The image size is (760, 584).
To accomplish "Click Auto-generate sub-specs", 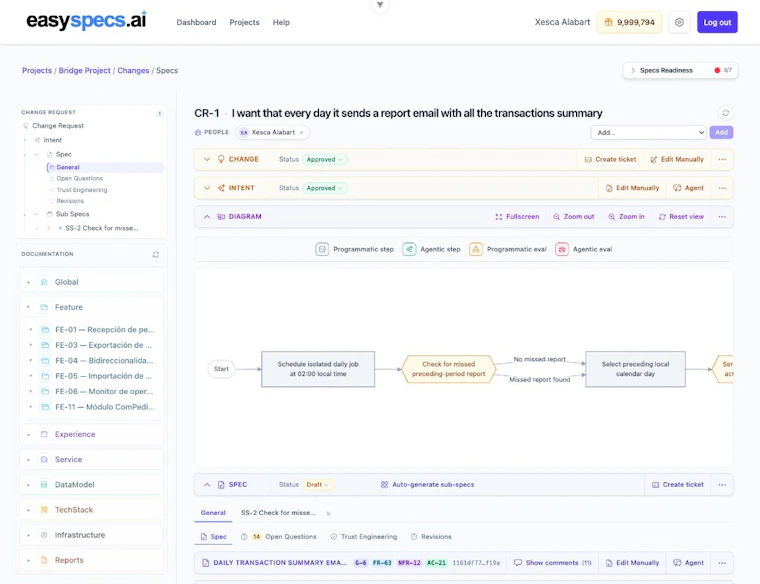I will coord(428,484).
